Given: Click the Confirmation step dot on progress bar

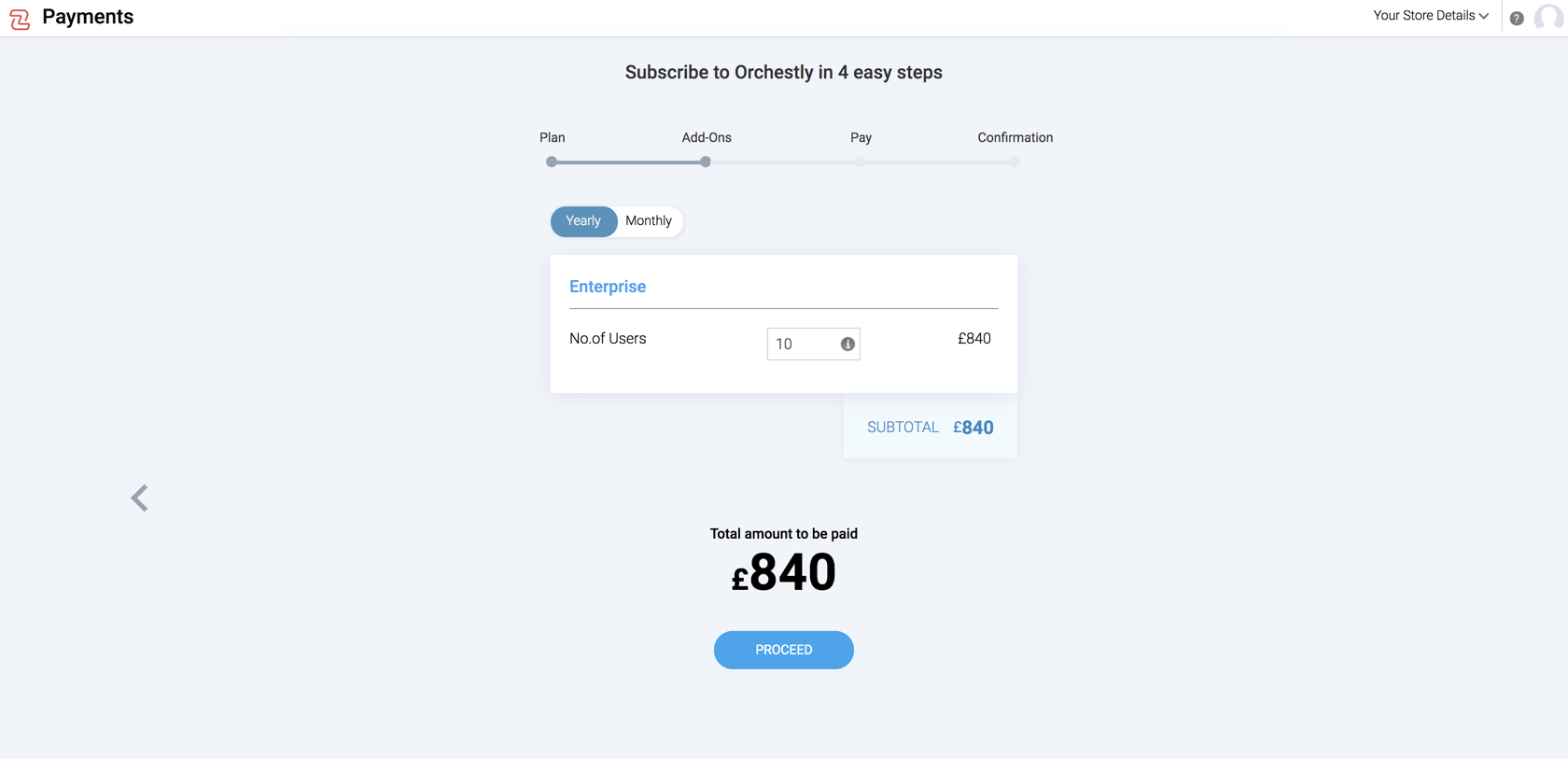Looking at the screenshot, I should [x=1015, y=162].
